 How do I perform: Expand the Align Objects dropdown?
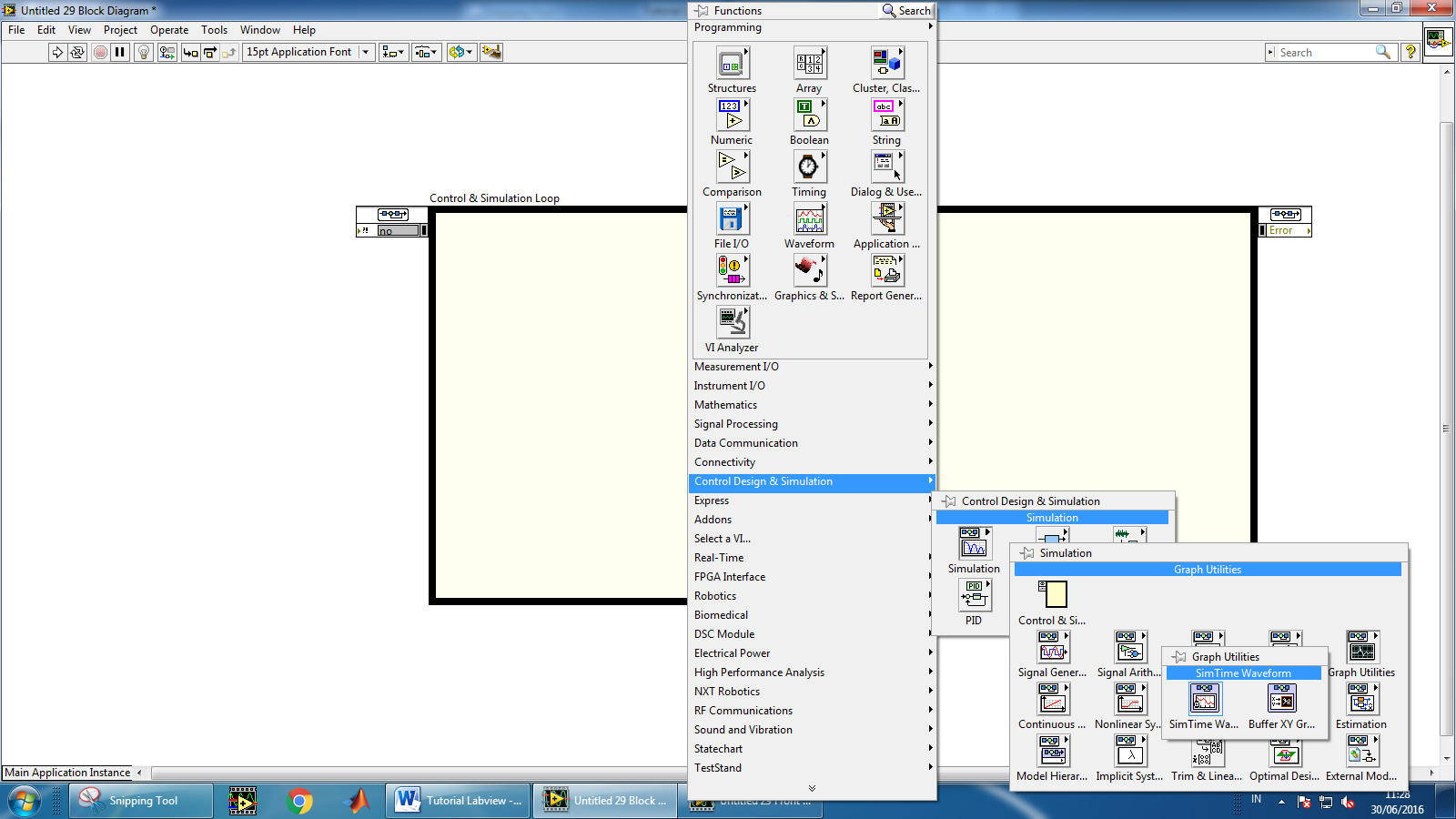[393, 52]
